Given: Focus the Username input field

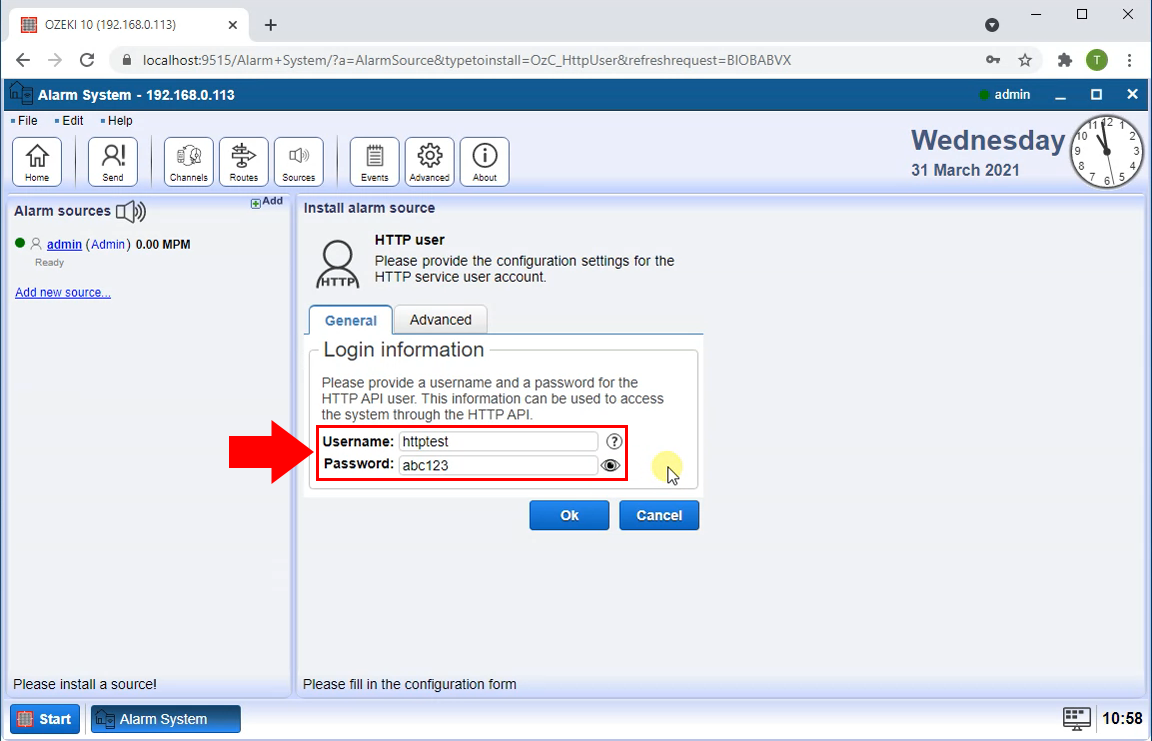Looking at the screenshot, I should click(499, 441).
